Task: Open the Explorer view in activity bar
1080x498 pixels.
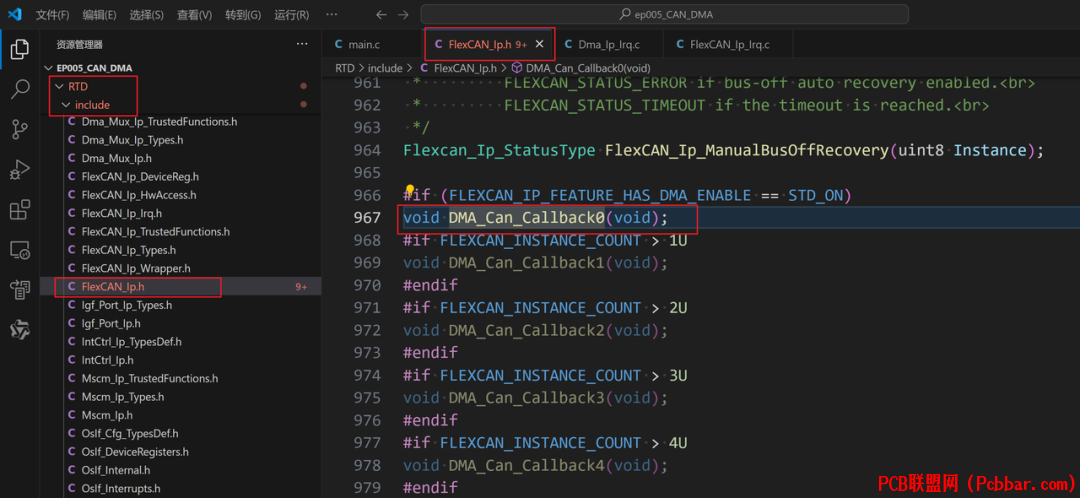Action: [x=20, y=49]
